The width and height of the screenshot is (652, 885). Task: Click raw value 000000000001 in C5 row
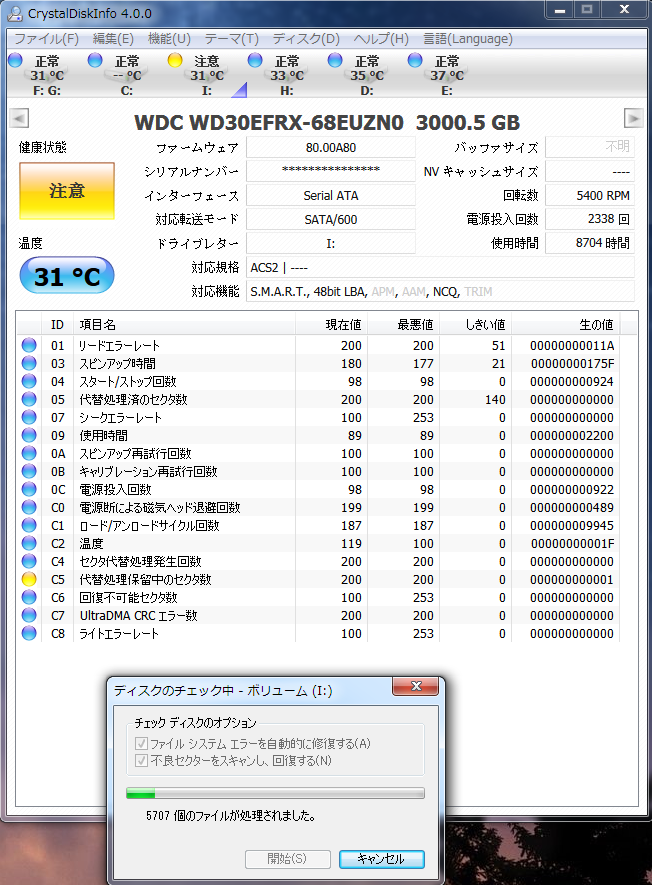571,580
